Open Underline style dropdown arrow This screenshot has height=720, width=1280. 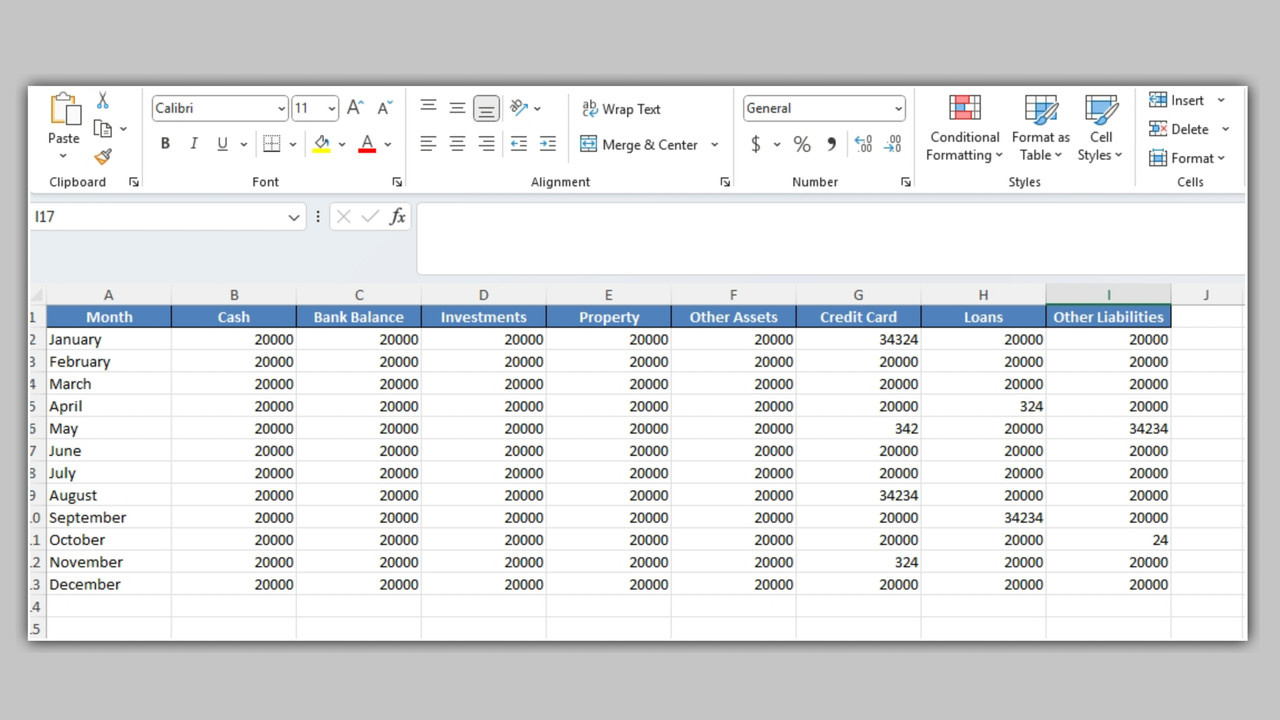coord(245,145)
